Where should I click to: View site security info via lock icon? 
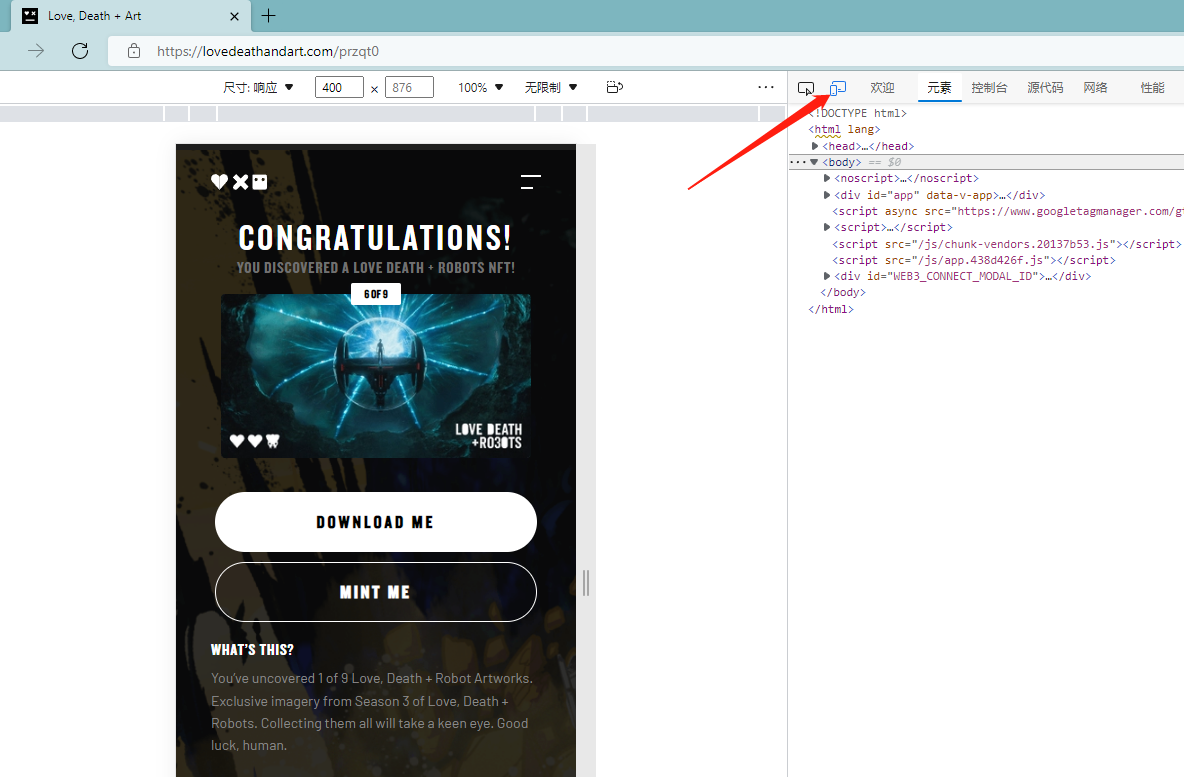134,51
